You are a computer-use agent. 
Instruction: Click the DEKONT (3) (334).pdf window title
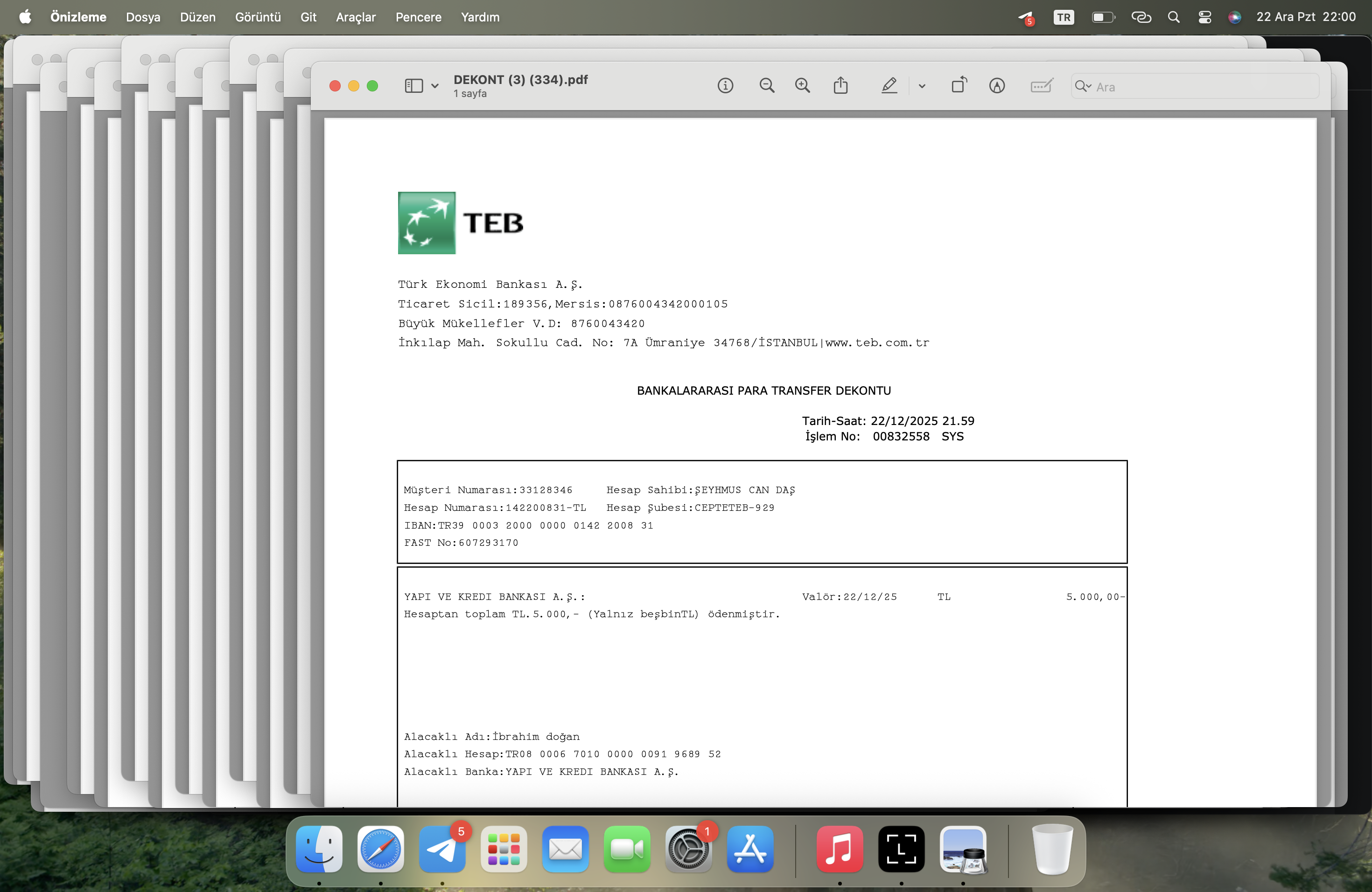point(520,79)
